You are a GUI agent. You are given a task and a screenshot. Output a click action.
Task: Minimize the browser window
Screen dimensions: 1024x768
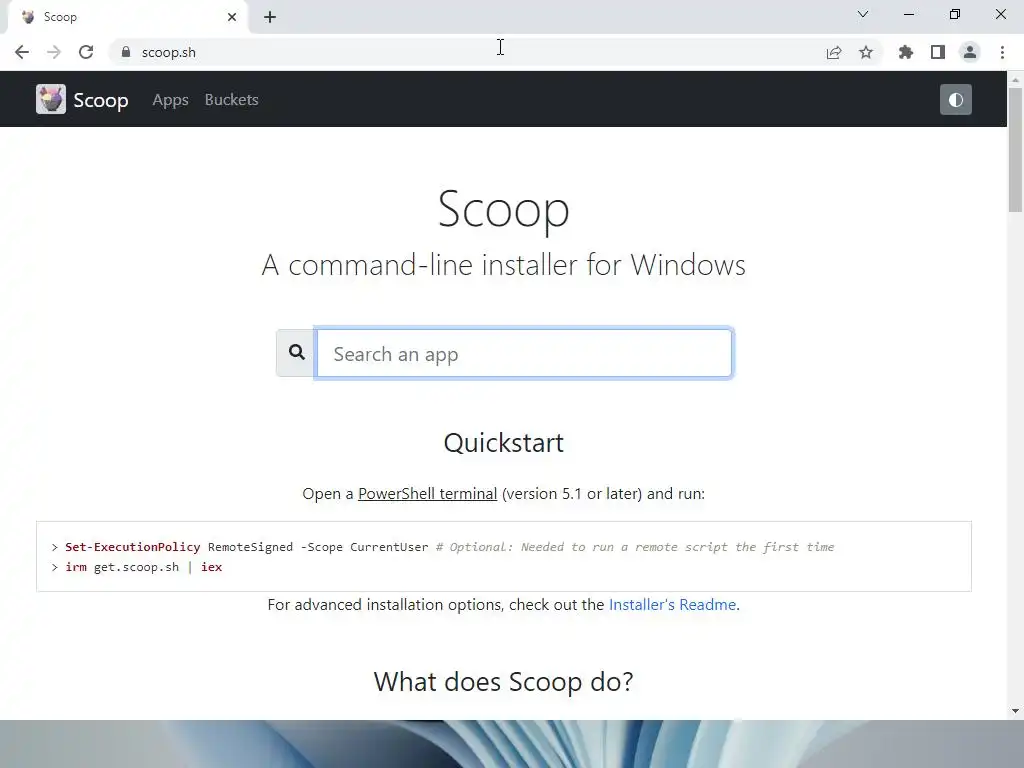coord(908,14)
